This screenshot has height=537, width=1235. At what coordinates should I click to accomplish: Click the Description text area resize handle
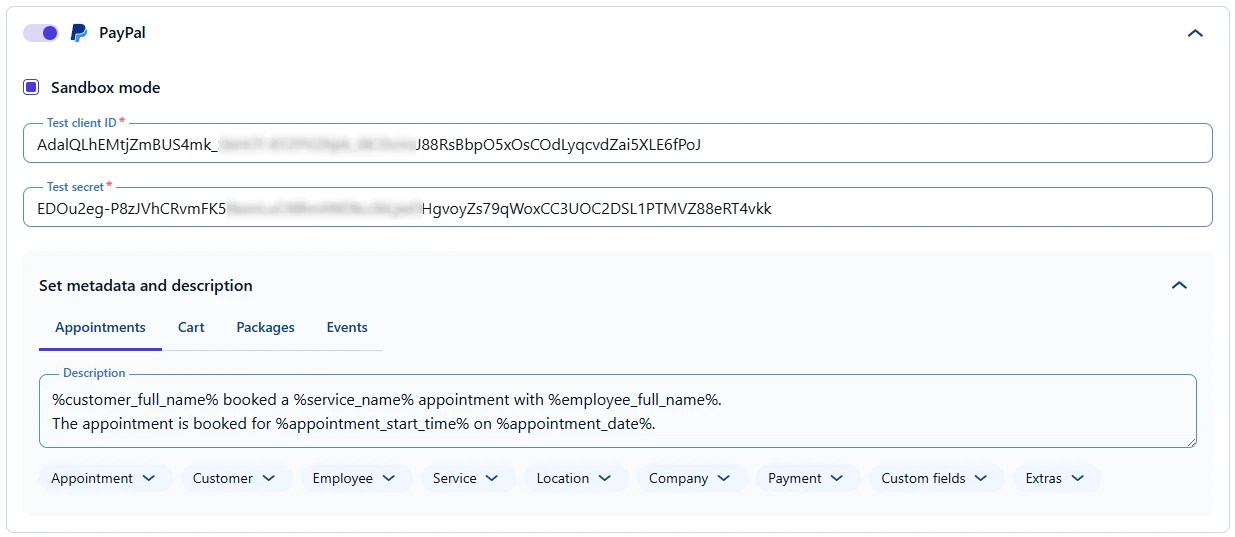1190,441
